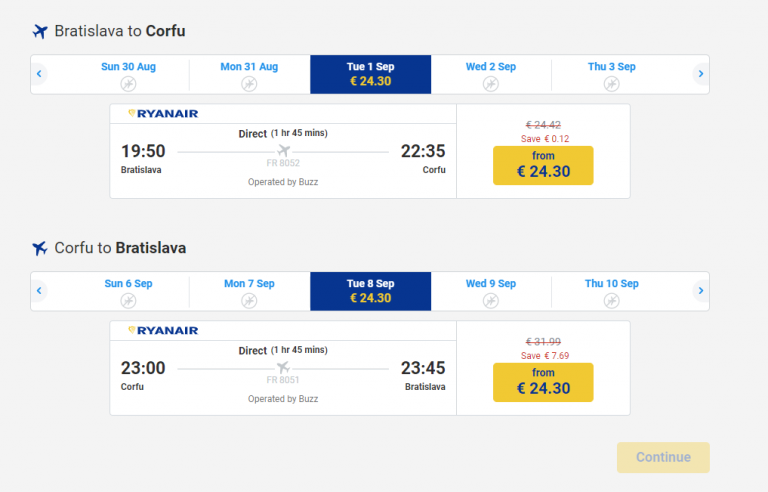Click the no-flight icon under Thu 10 Sep
This screenshot has height=492, width=768.
[611, 301]
